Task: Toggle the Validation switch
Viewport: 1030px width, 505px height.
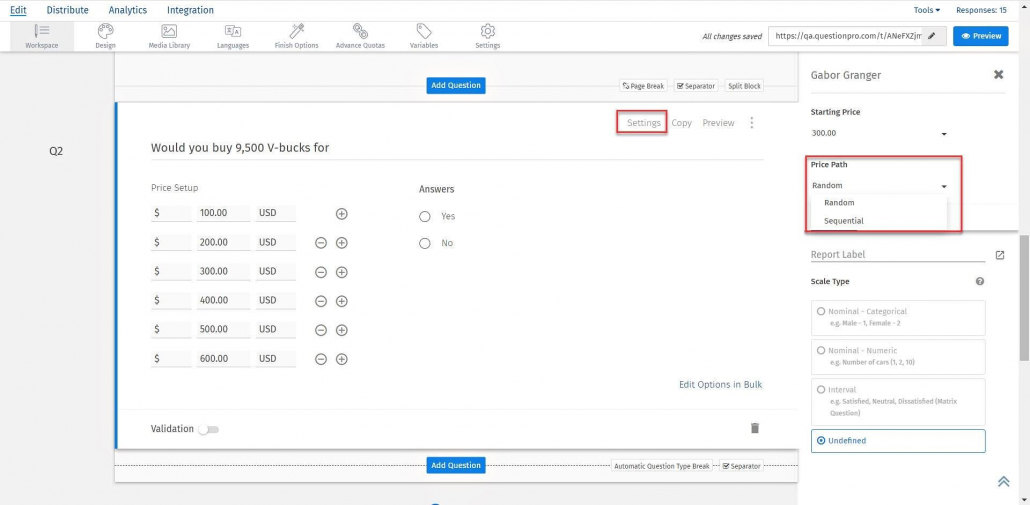Action: click(x=208, y=429)
